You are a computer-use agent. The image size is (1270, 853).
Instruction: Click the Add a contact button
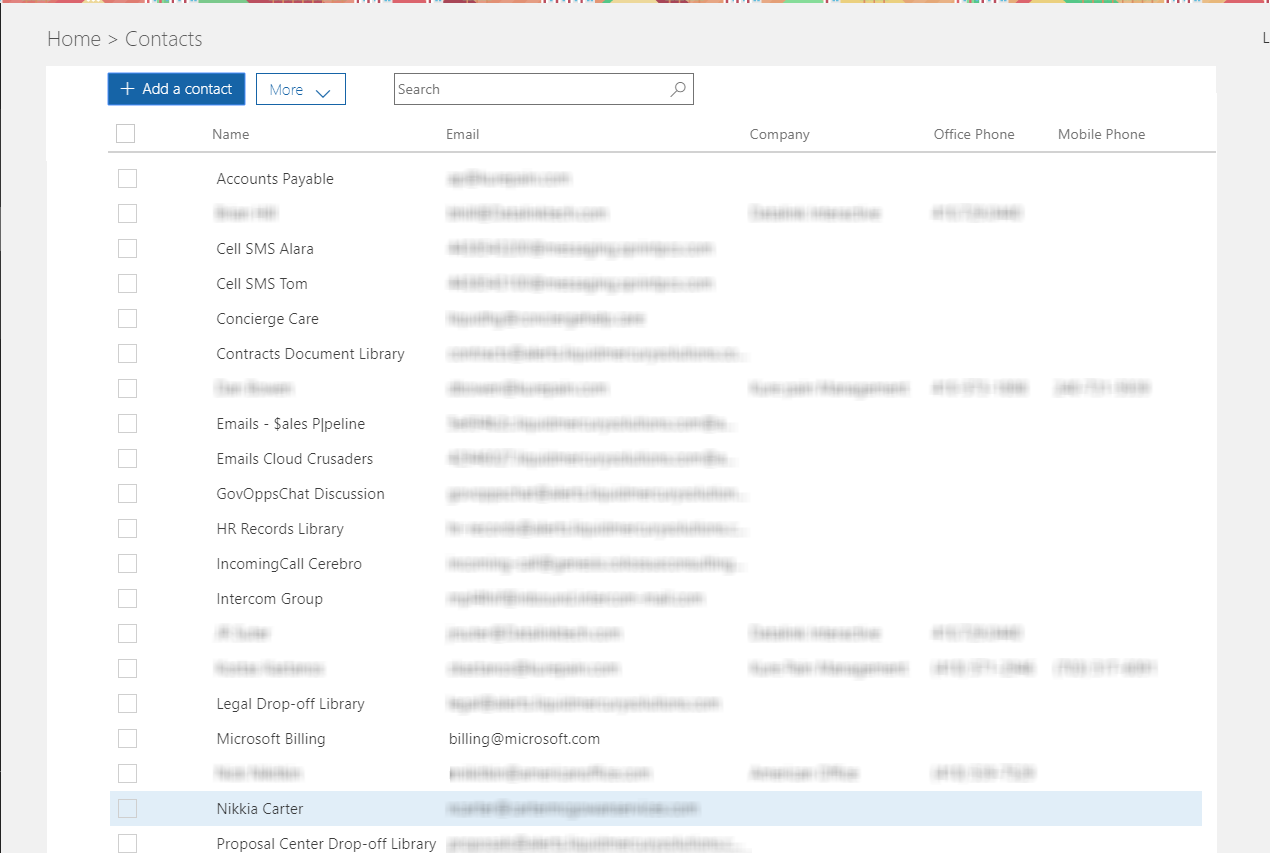(176, 89)
